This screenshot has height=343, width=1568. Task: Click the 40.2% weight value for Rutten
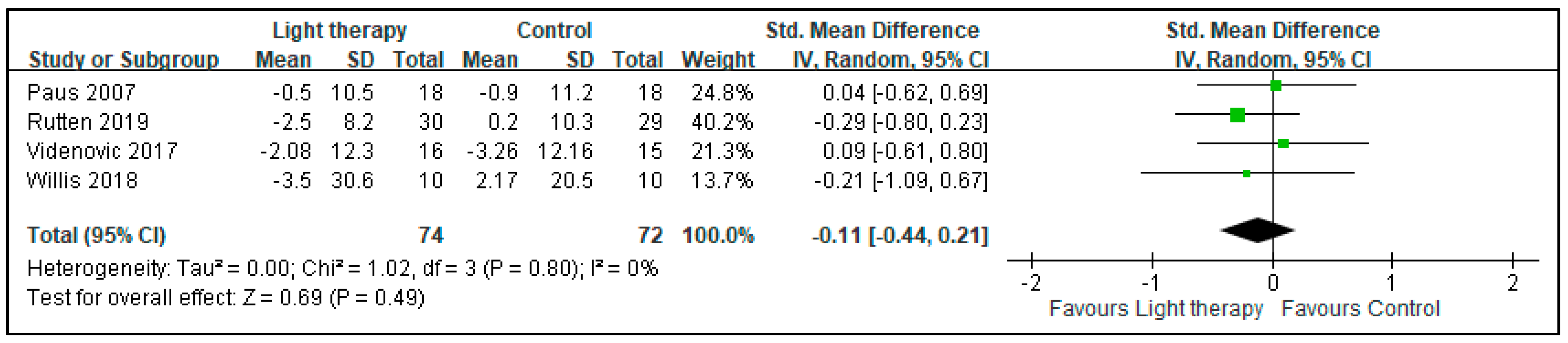tap(722, 122)
